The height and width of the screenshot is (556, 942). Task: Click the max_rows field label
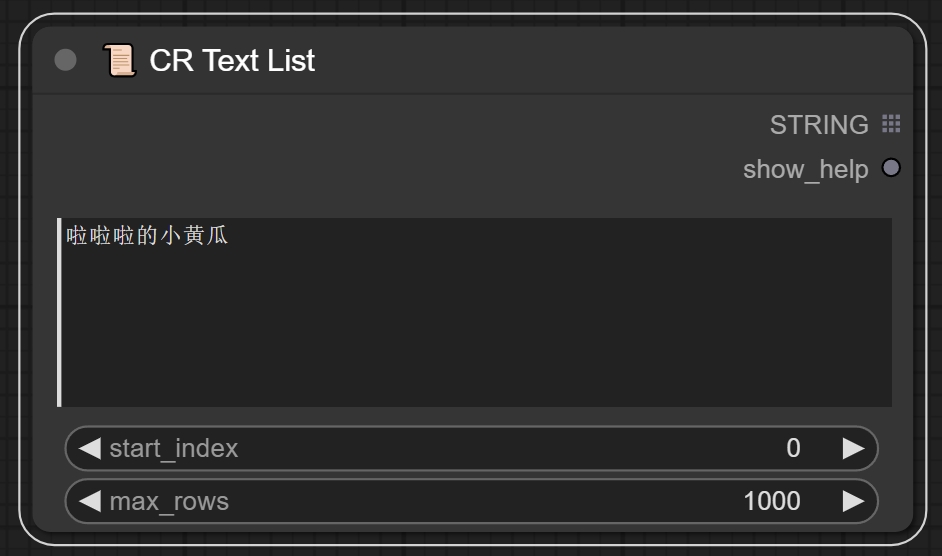pyautogui.click(x=169, y=501)
